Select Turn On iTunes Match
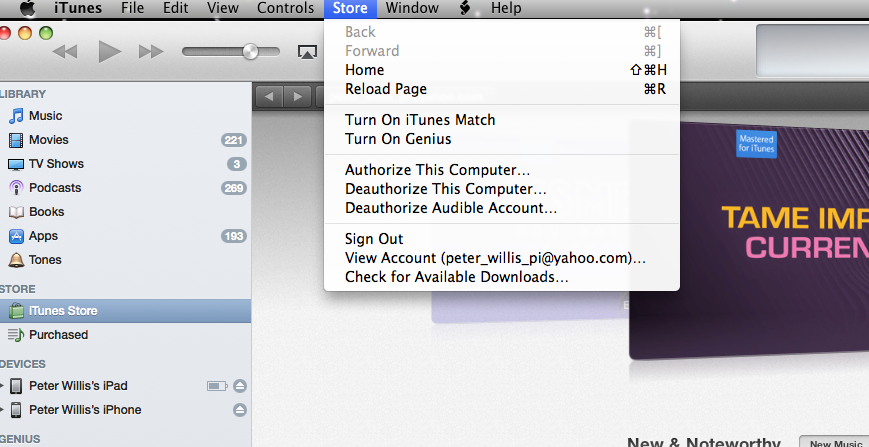 coord(502,120)
